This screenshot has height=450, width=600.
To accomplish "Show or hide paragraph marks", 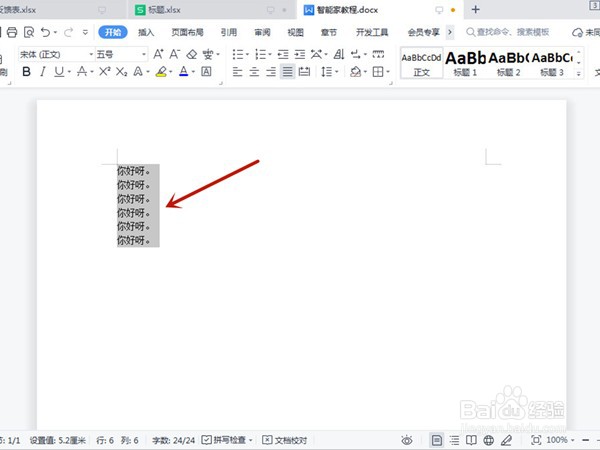I will click(355, 54).
